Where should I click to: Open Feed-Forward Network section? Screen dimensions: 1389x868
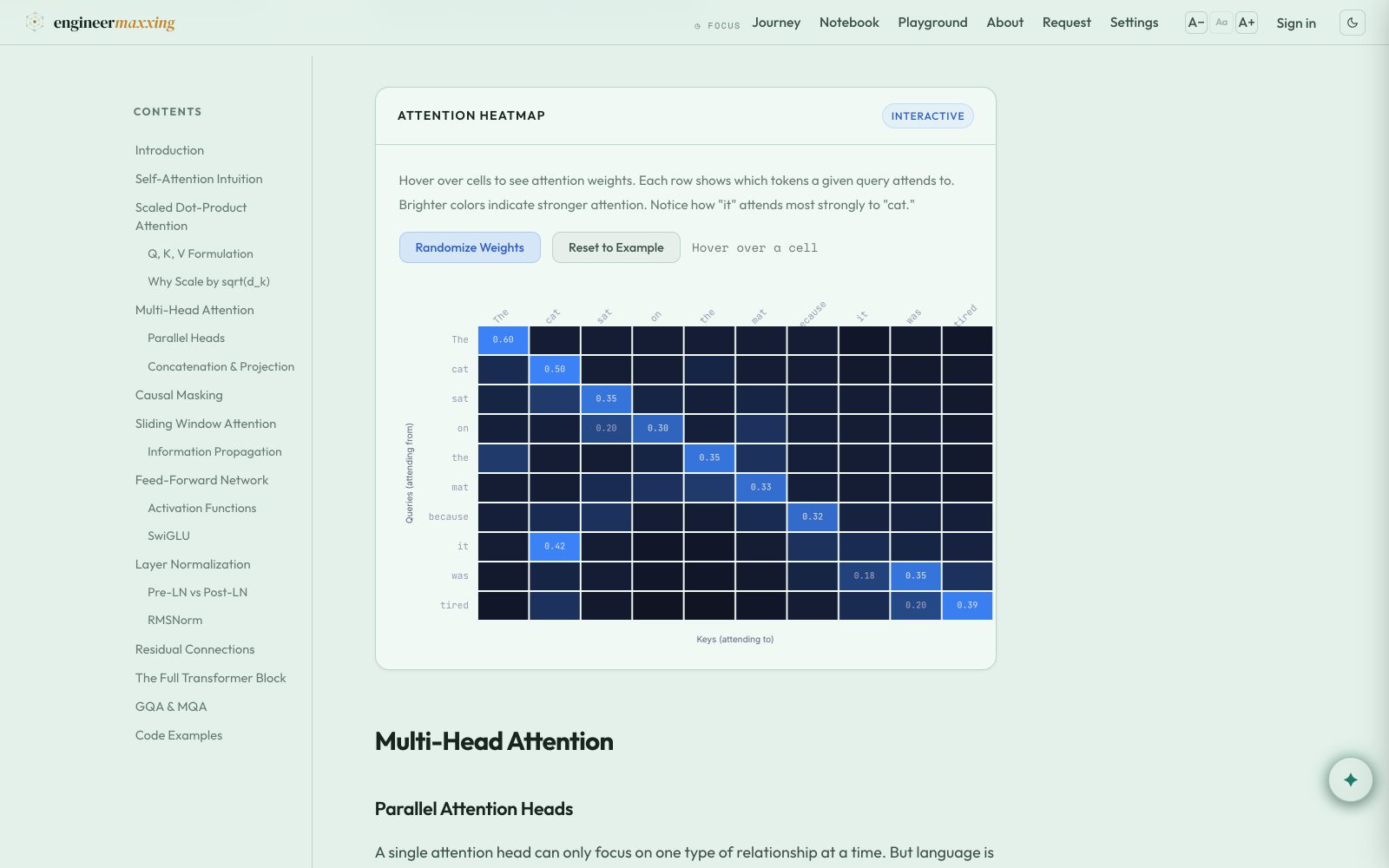click(201, 480)
